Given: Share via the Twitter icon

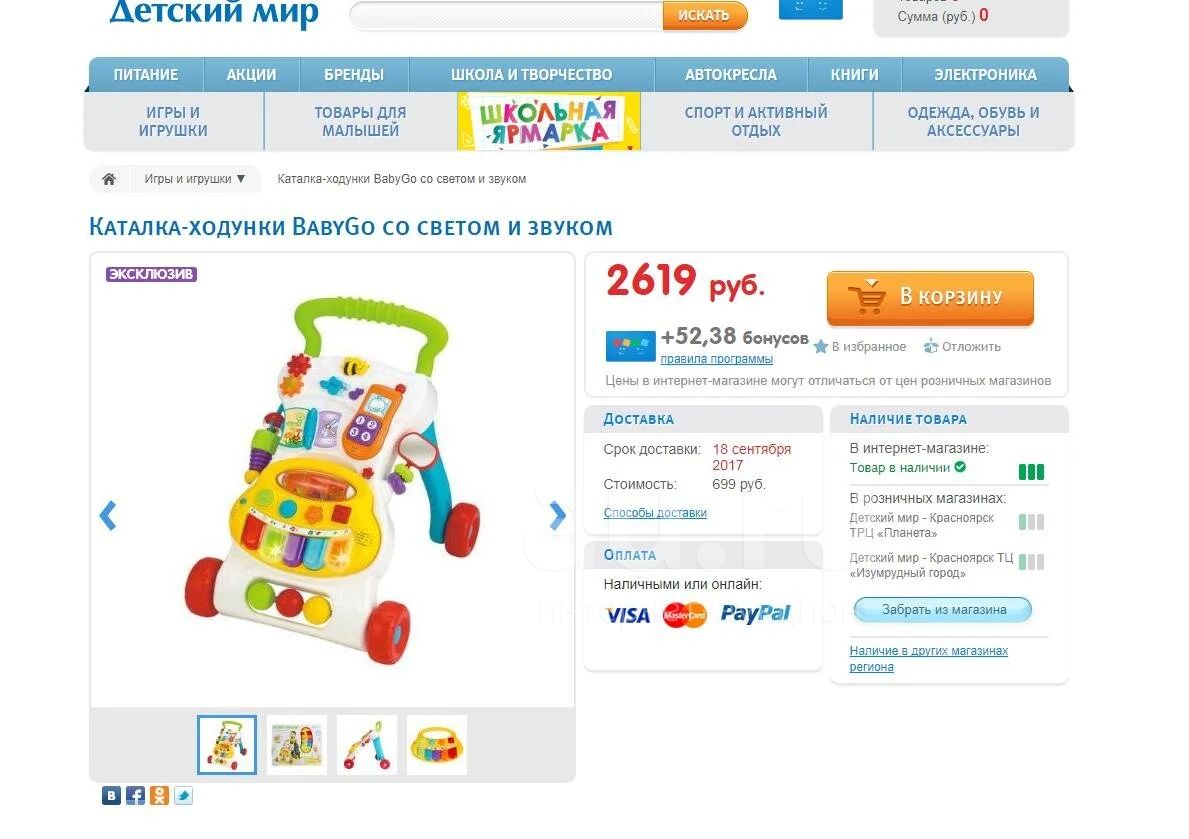Looking at the screenshot, I should coord(184,795).
